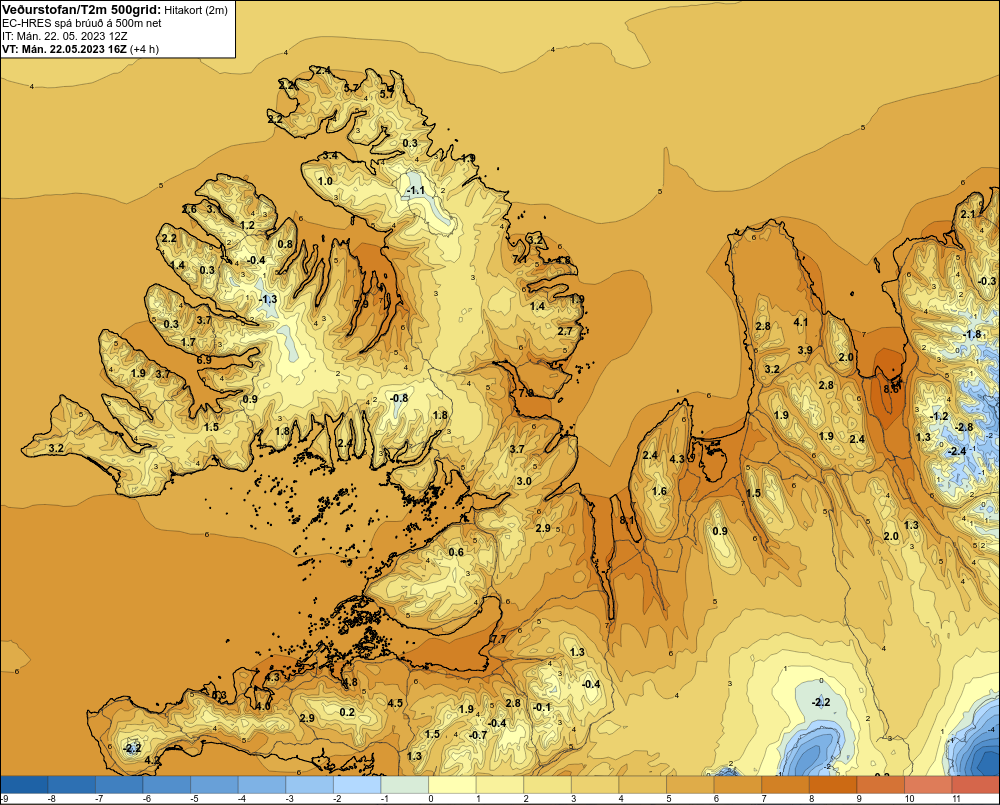
Task: Click the 8.1 temperature label
Action: tap(628, 520)
